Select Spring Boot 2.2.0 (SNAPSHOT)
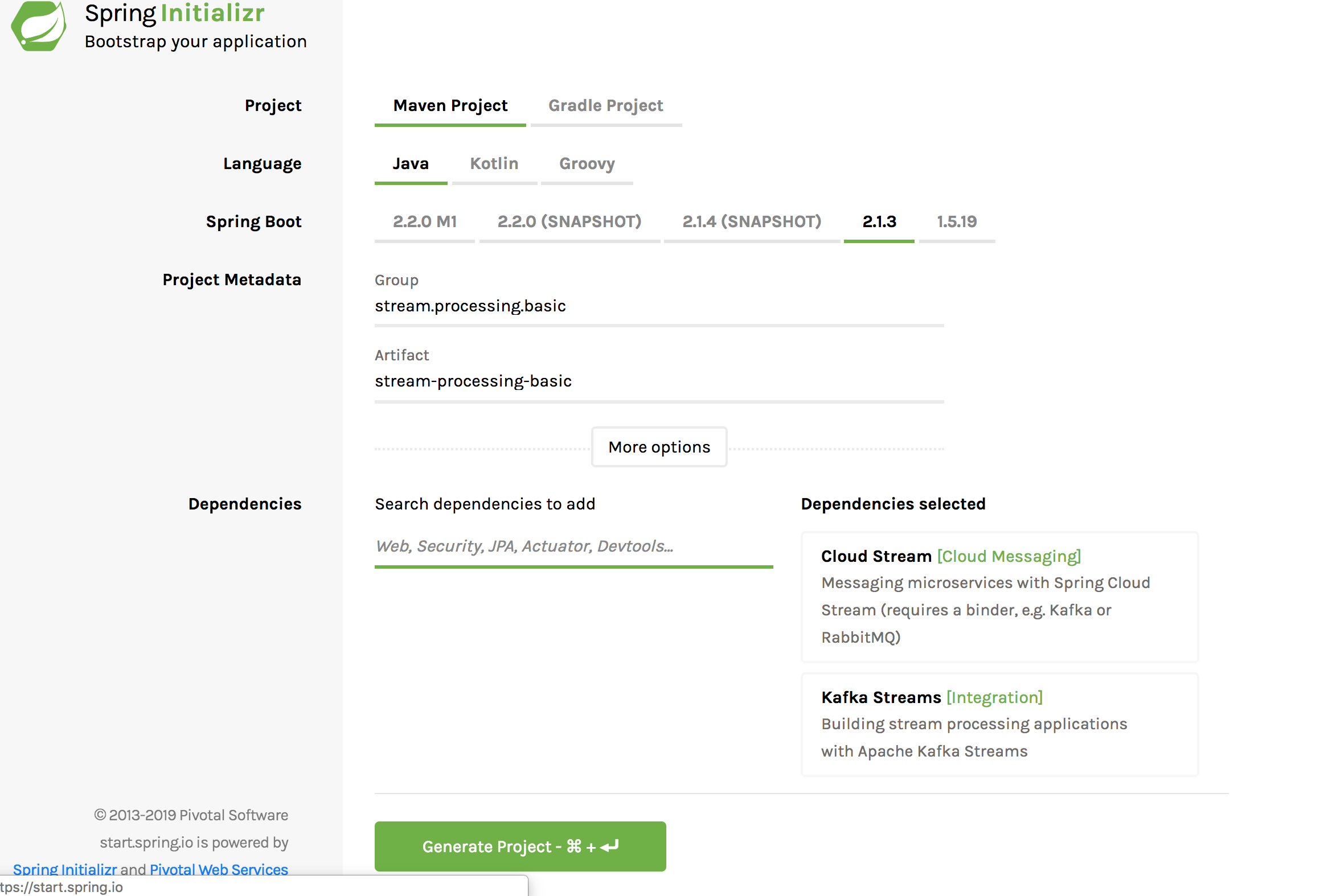Viewport: 1328px width, 896px height. coord(569,221)
